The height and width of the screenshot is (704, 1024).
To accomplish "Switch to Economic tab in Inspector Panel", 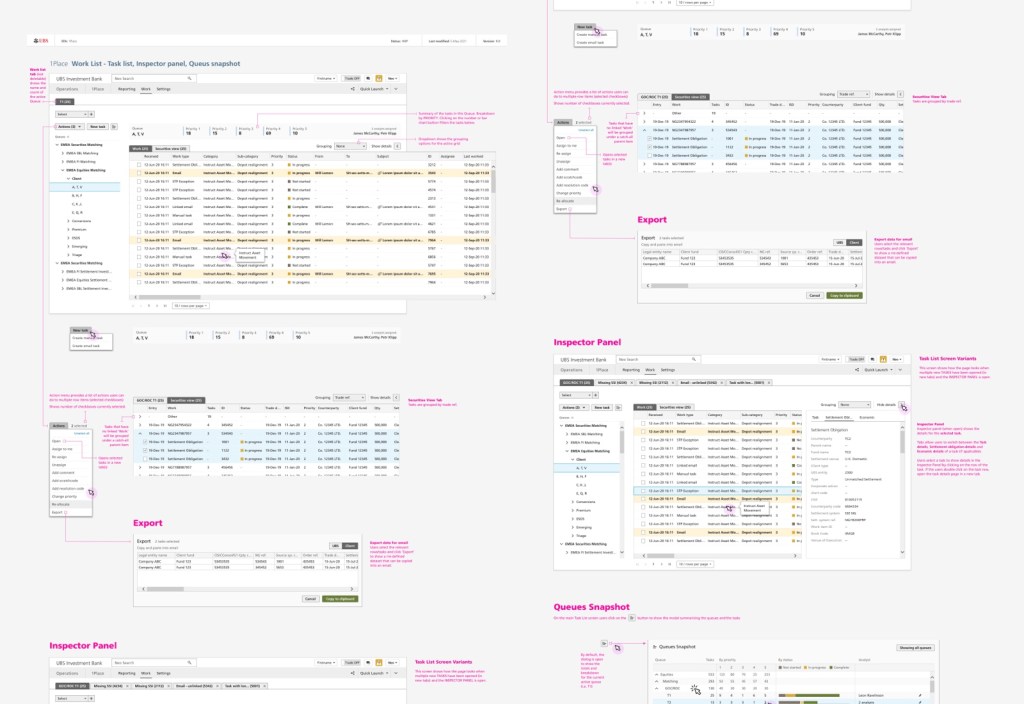I will coord(866,417).
